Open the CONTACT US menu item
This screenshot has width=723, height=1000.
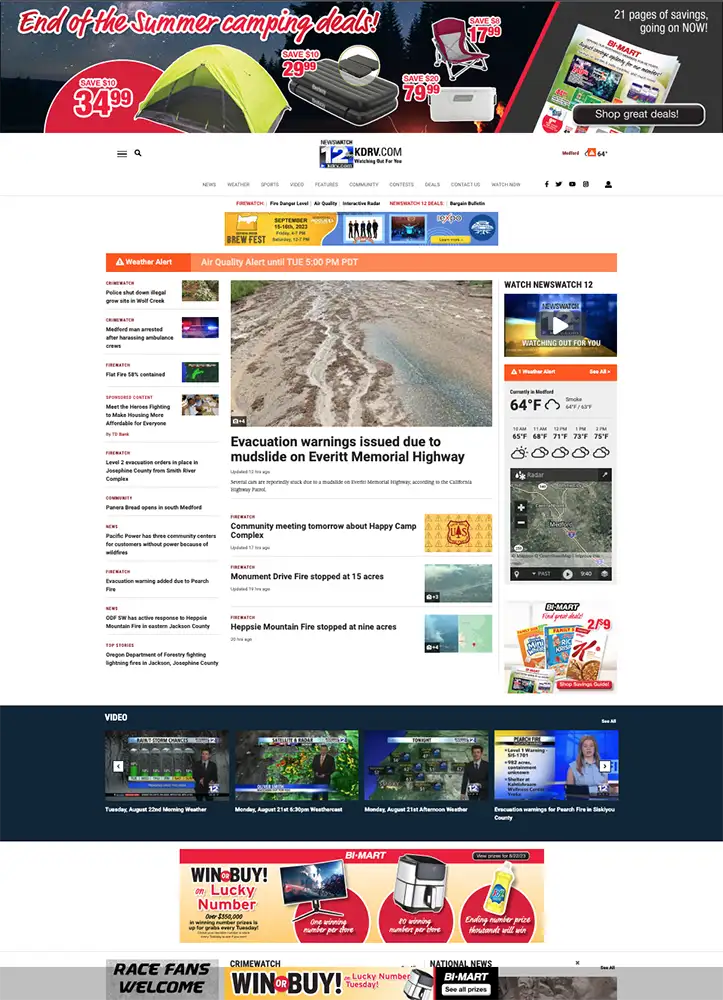[465, 184]
